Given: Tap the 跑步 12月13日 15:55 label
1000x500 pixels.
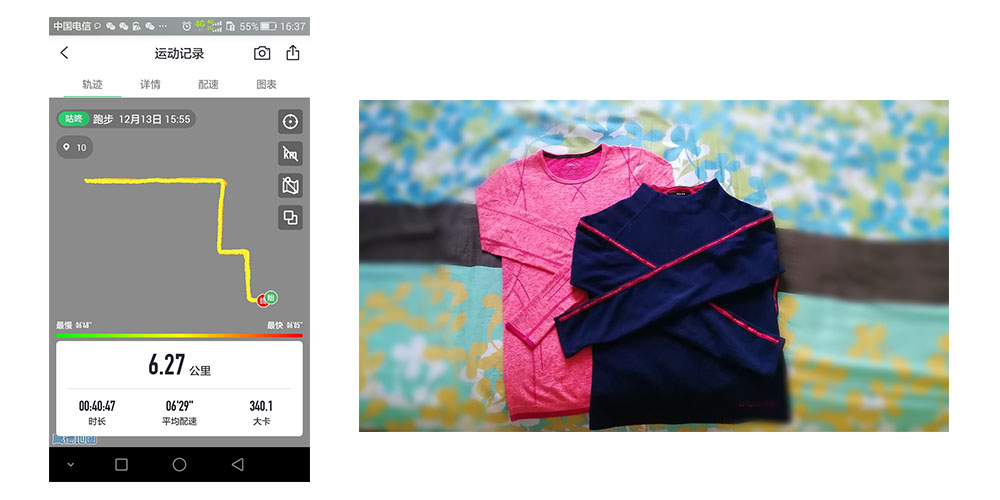Looking at the screenshot, I should coord(142,119).
